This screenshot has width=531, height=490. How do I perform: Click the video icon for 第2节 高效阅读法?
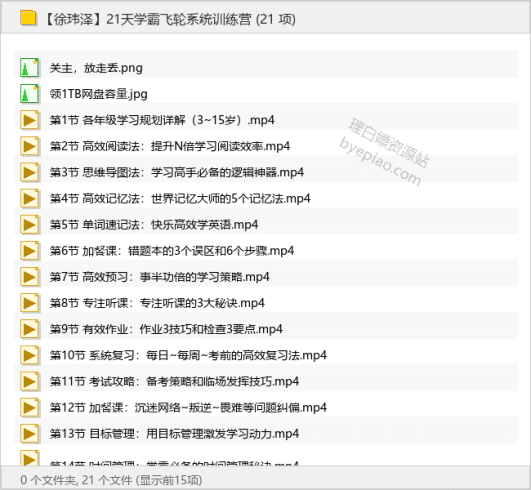(29, 146)
